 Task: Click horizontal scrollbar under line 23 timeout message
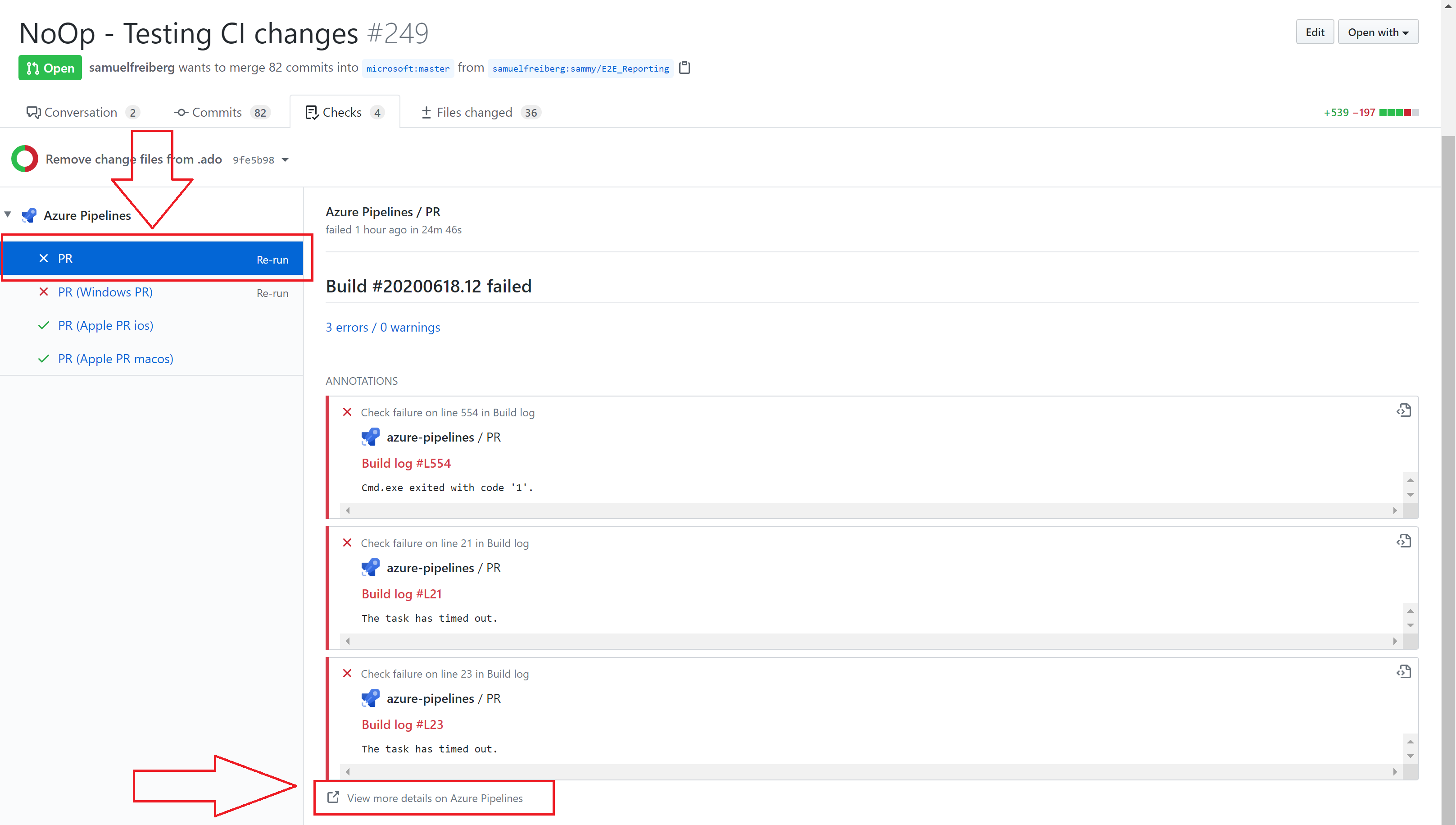[871, 772]
